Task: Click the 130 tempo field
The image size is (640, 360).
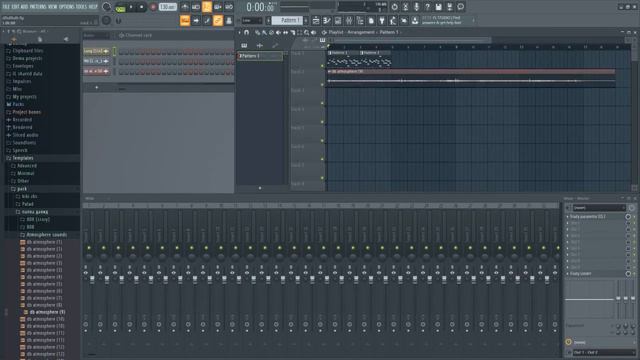Action: (x=167, y=7)
